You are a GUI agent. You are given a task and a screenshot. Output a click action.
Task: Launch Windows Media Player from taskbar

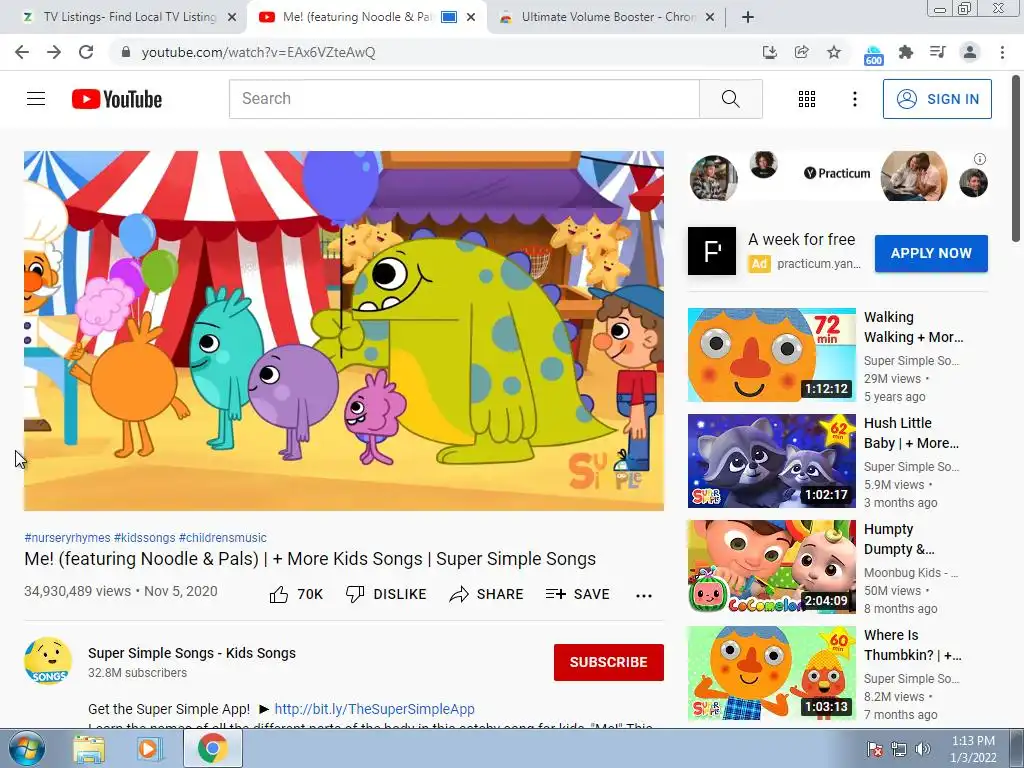[x=149, y=749]
